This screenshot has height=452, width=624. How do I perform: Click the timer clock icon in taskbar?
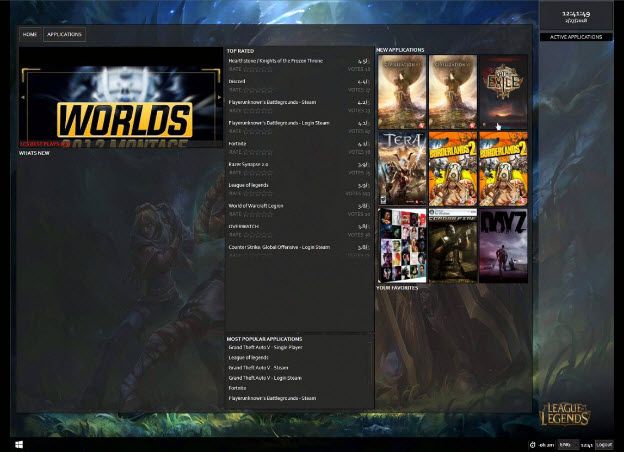pos(532,445)
